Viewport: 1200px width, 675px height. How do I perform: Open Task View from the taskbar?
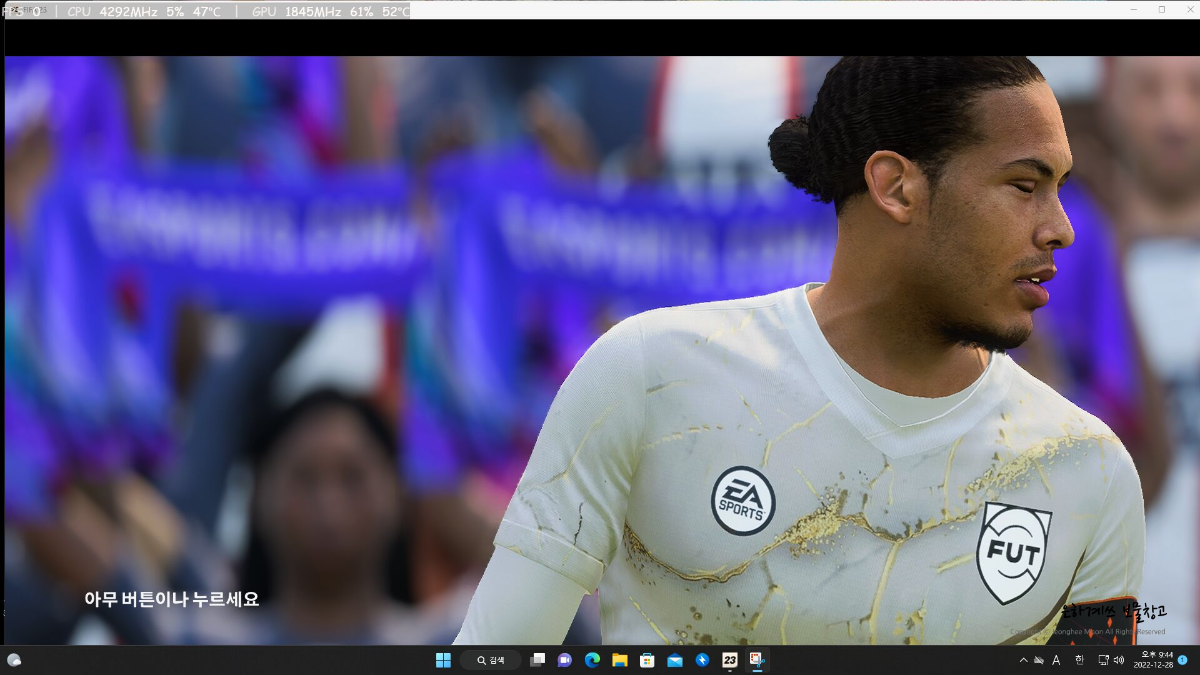[538, 660]
